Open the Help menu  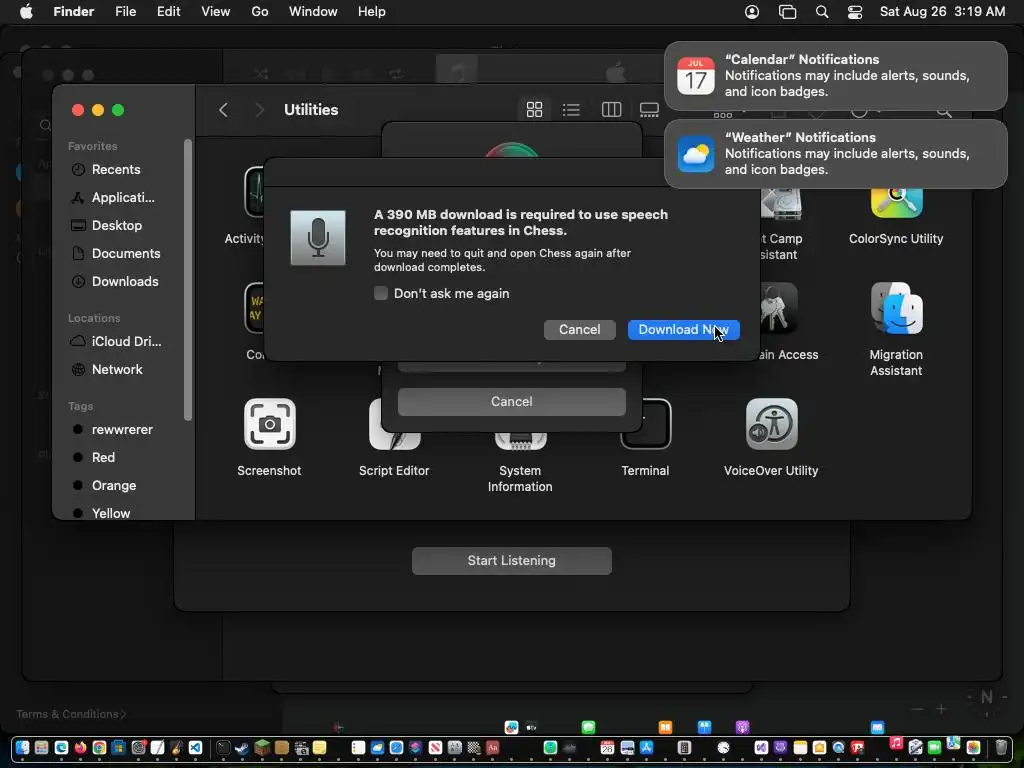(372, 12)
